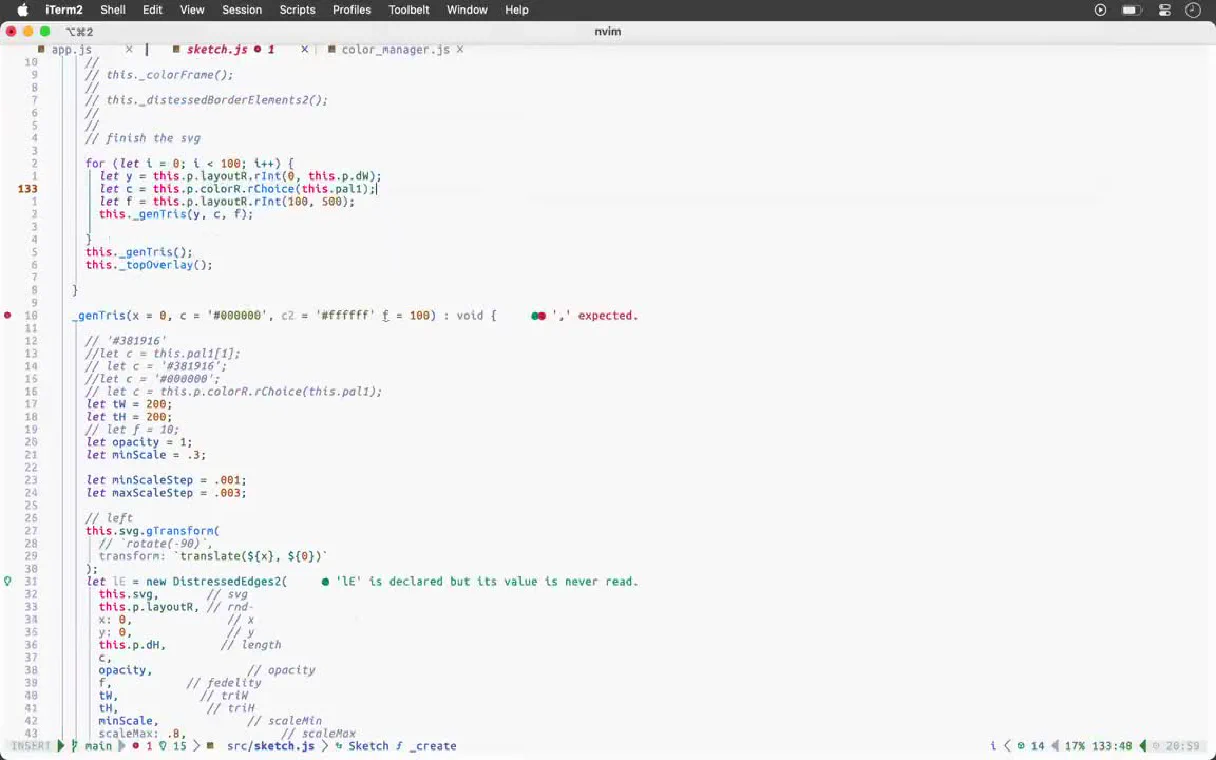
Task: Close the app.js buffer tab
Action: (x=128, y=49)
